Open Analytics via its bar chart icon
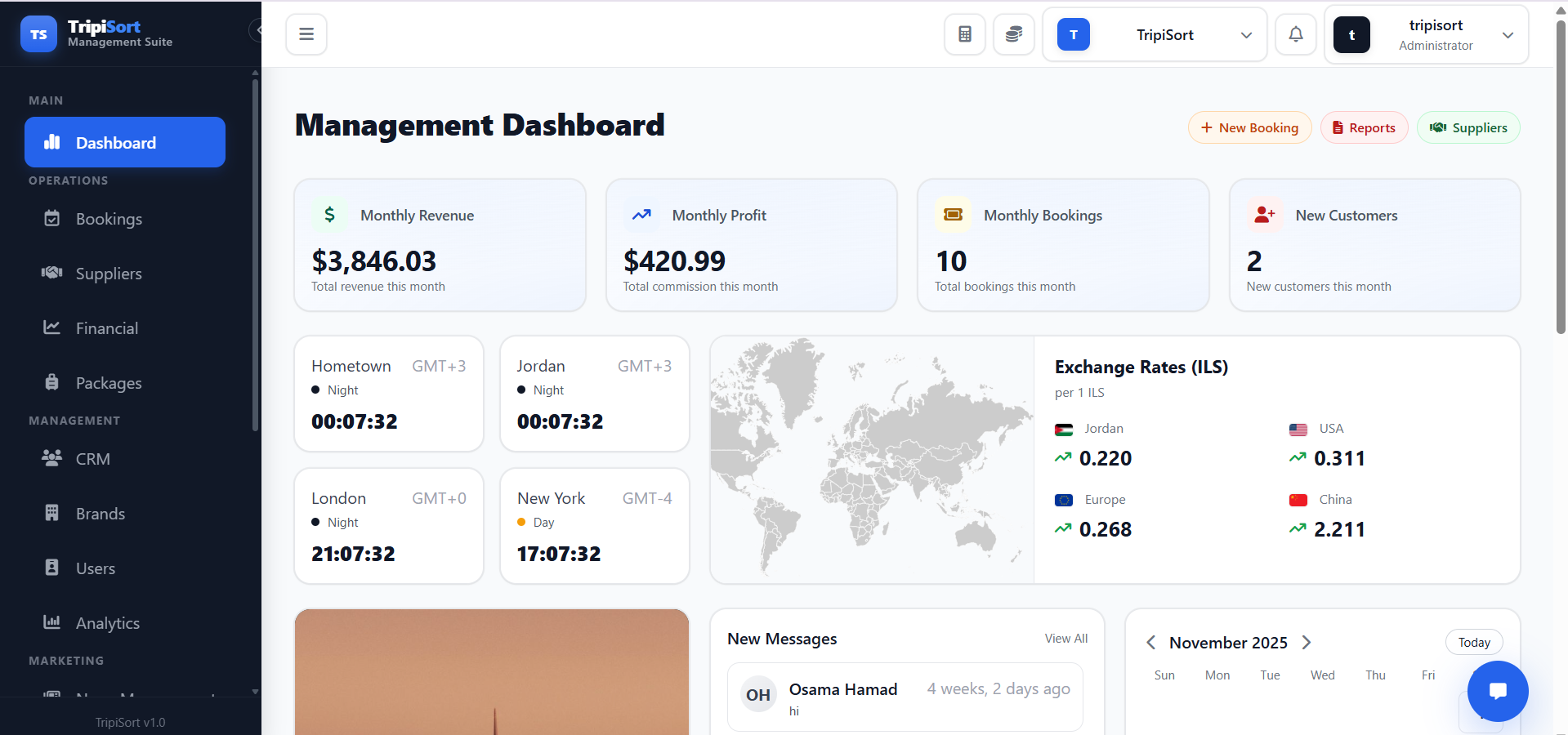 tap(51, 621)
